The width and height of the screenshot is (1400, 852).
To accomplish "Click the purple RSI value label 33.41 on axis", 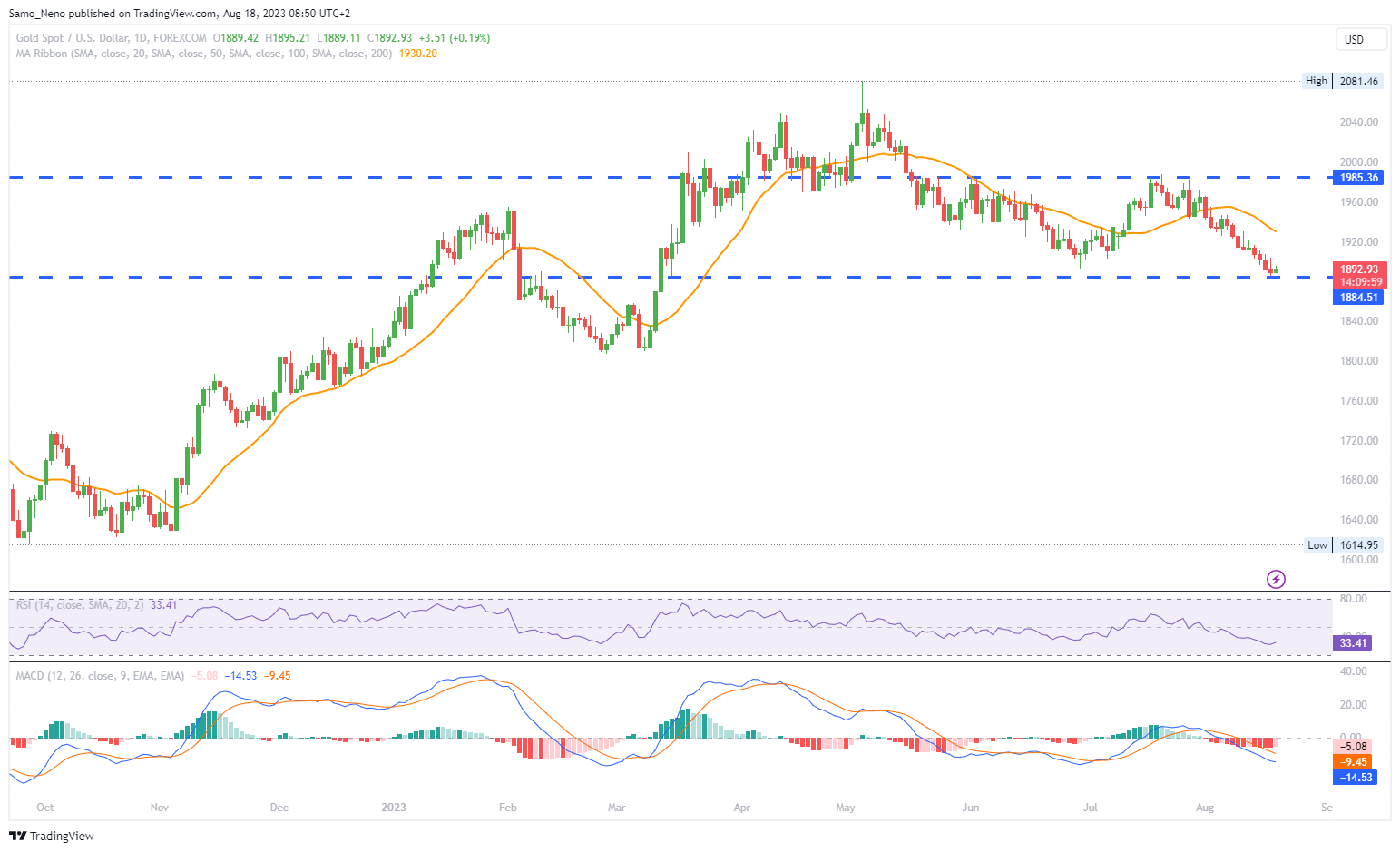I will coord(1353,643).
